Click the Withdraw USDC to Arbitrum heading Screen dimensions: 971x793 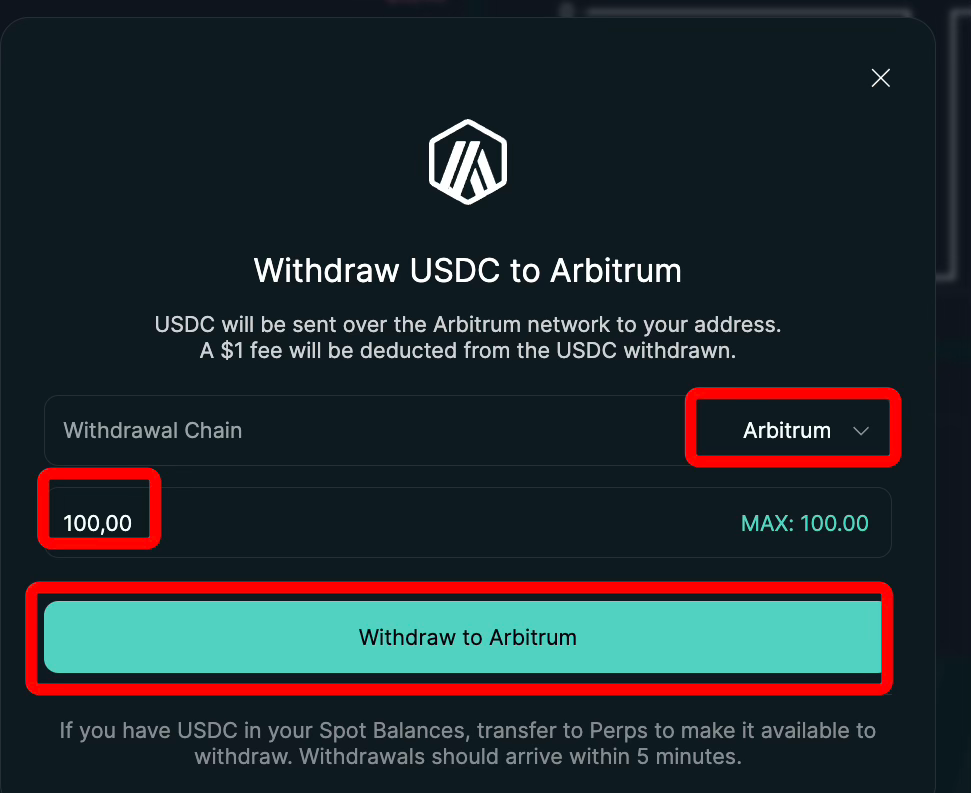[x=468, y=270]
